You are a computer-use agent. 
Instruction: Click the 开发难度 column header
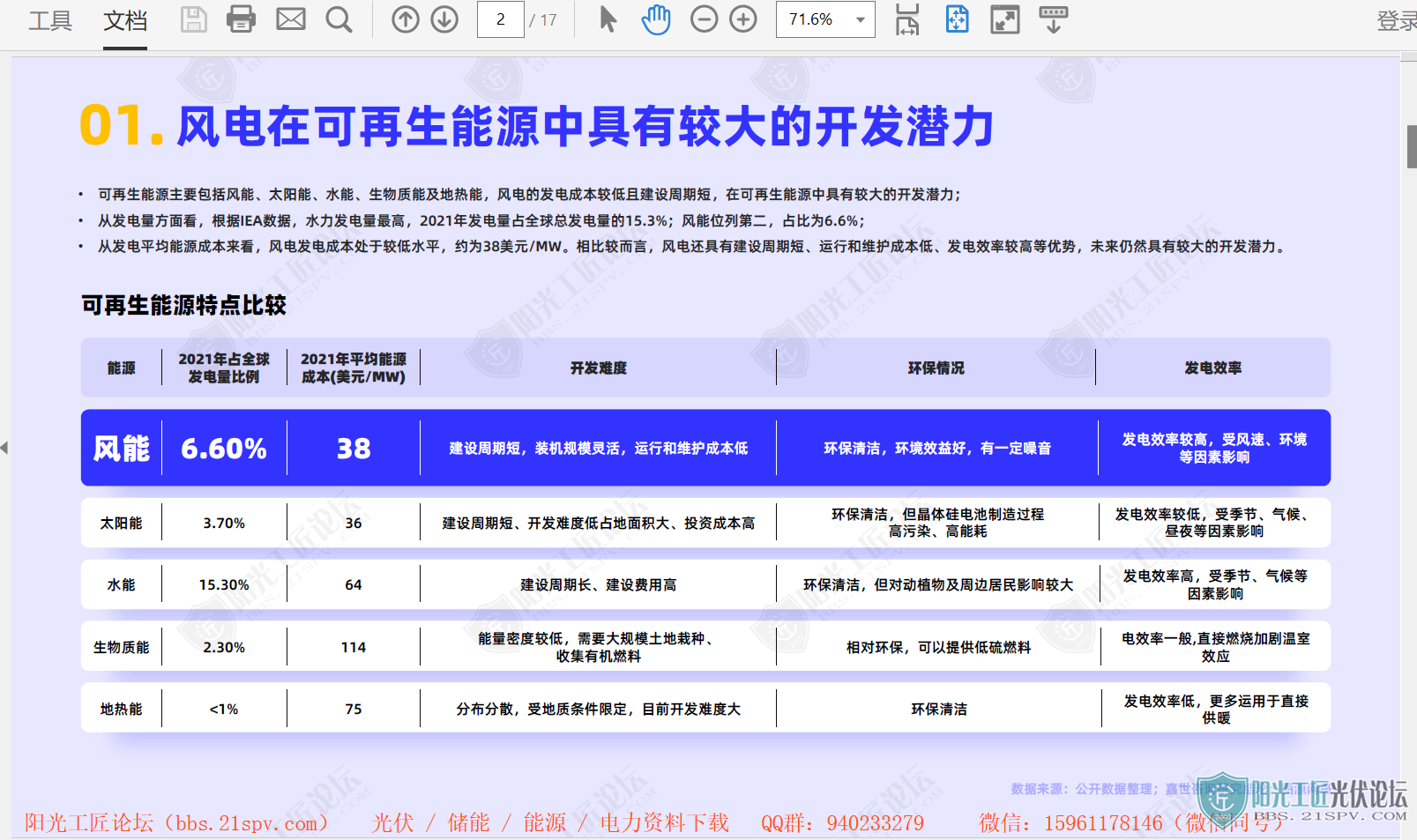pos(599,368)
